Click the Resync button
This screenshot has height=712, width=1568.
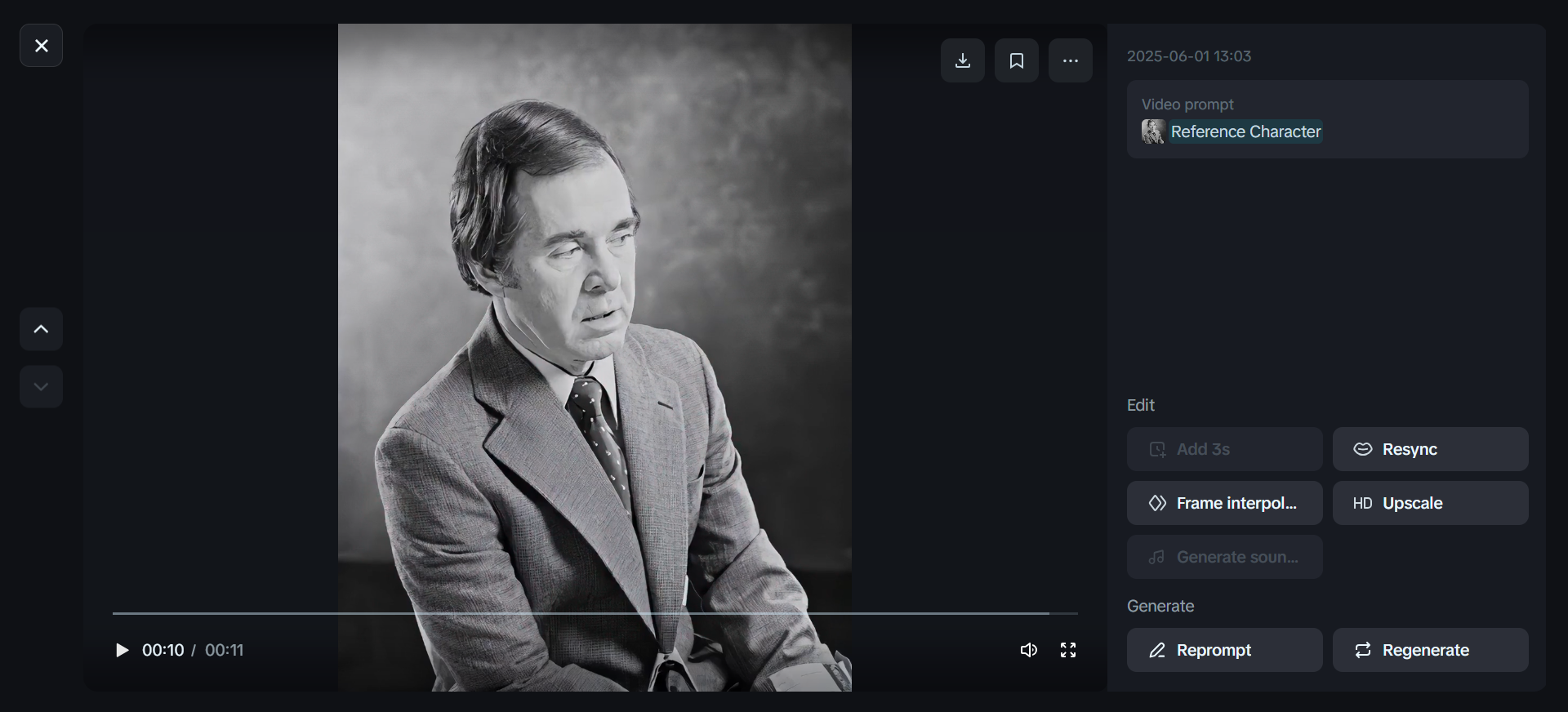click(x=1431, y=449)
